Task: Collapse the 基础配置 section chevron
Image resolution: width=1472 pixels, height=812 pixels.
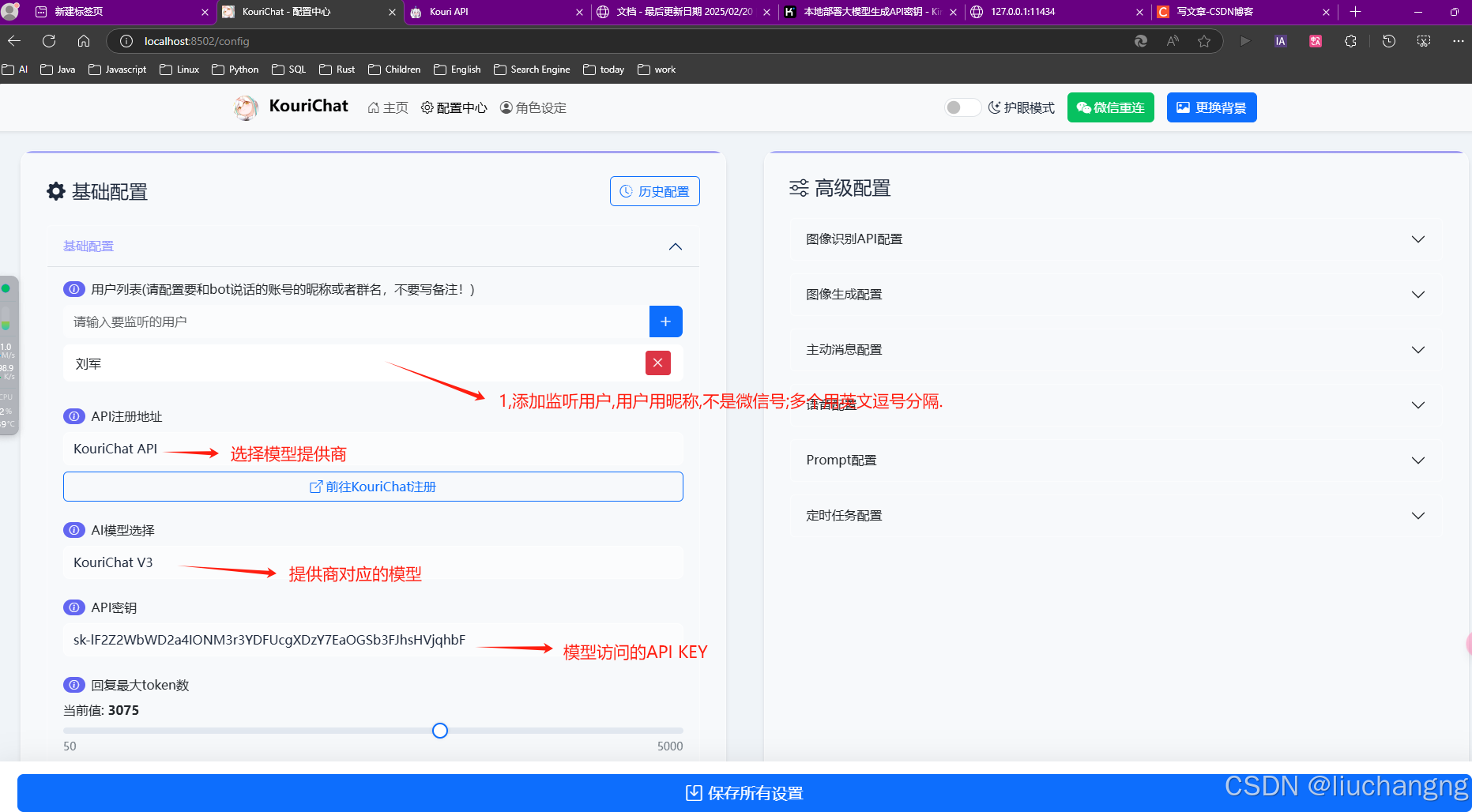Action: click(675, 246)
